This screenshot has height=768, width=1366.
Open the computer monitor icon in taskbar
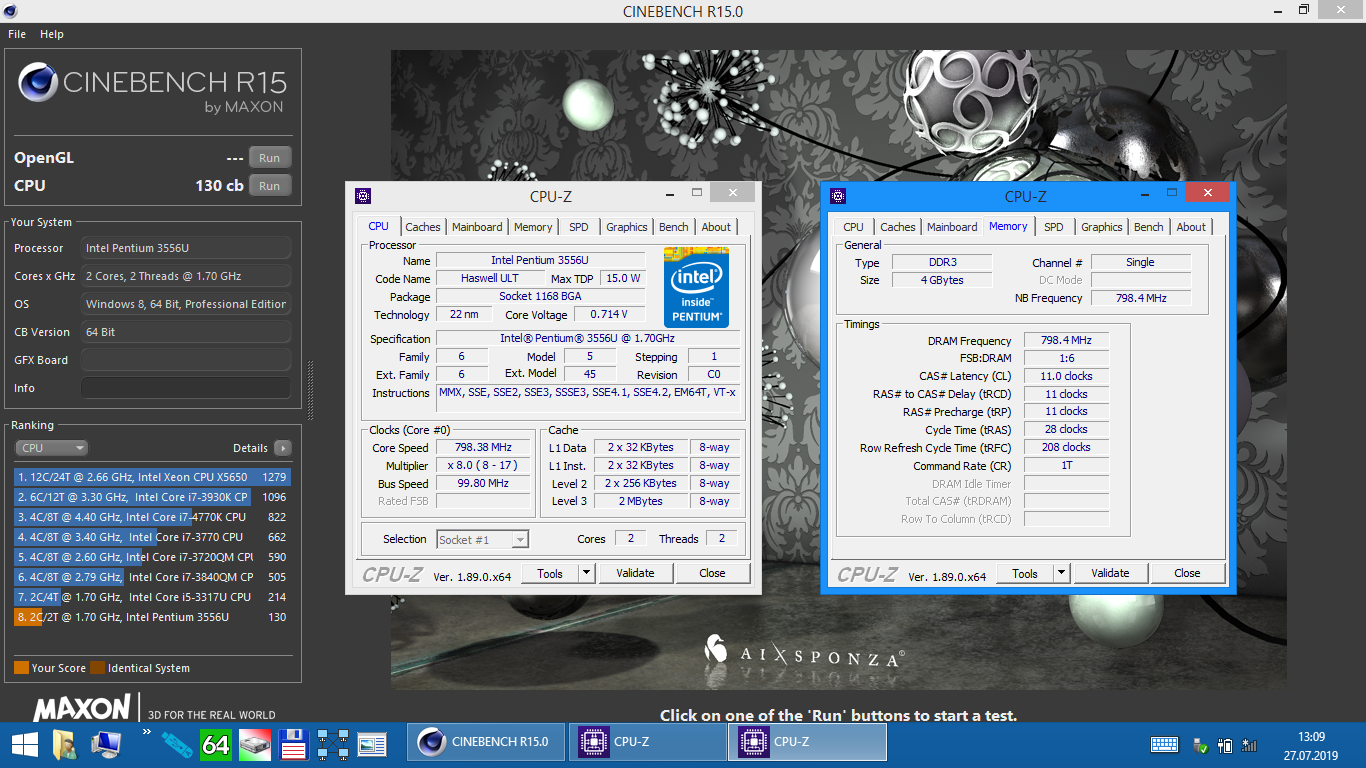click(105, 744)
